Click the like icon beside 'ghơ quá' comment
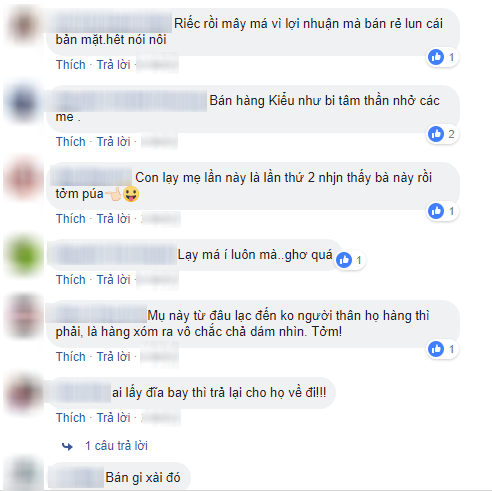This screenshot has width=492, height=491. click(x=344, y=260)
